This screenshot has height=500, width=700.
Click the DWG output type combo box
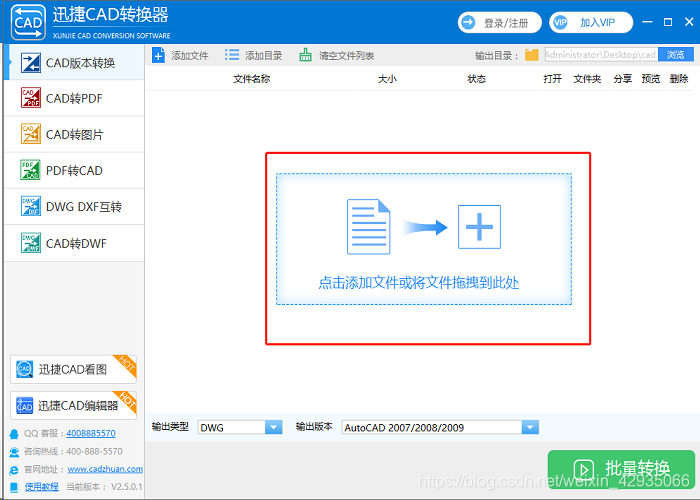coord(240,427)
